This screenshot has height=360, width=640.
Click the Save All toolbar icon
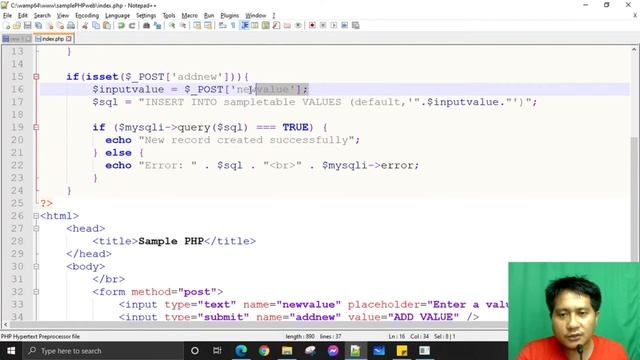[38, 25]
